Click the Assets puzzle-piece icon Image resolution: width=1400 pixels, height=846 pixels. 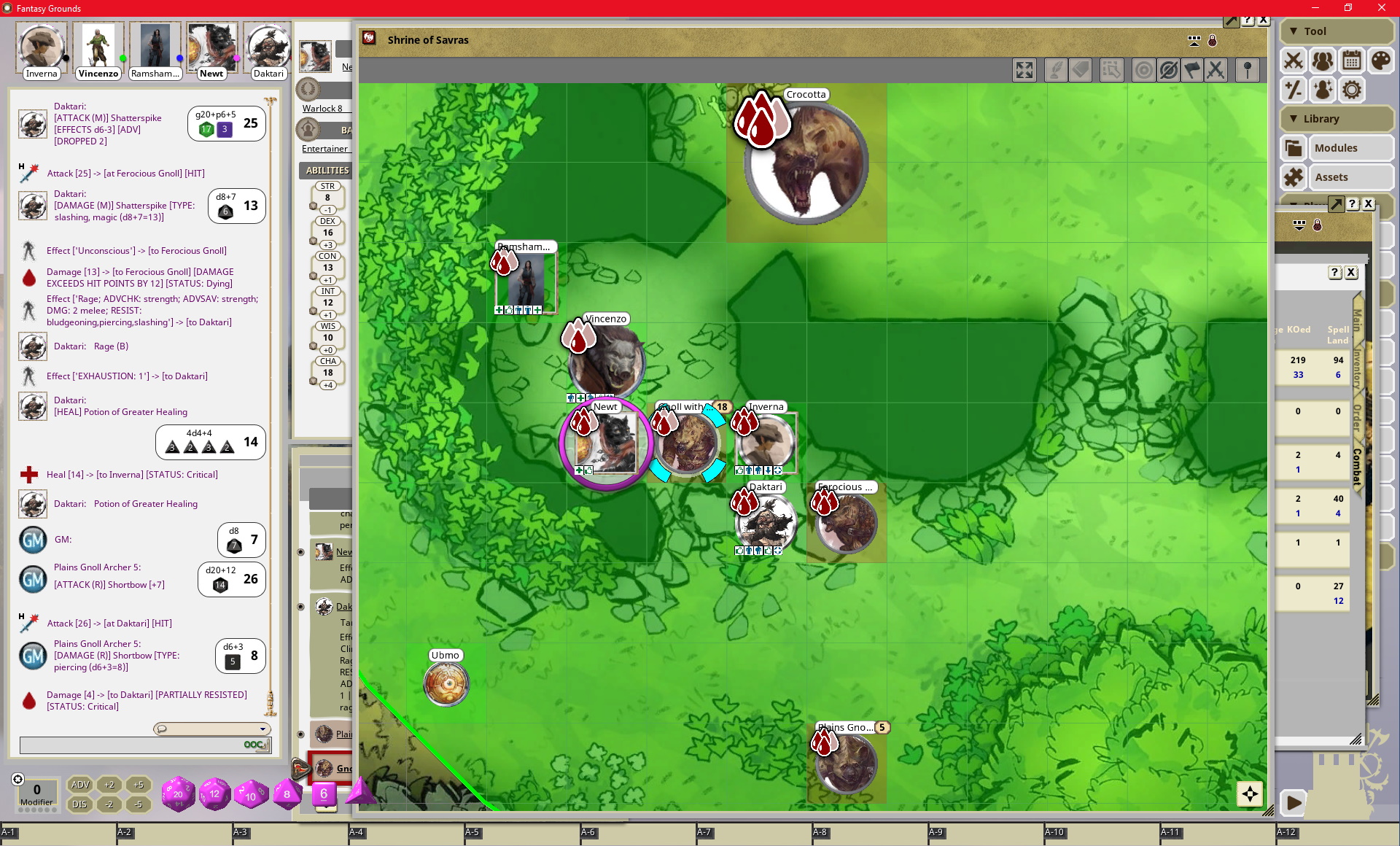pyautogui.click(x=1294, y=177)
